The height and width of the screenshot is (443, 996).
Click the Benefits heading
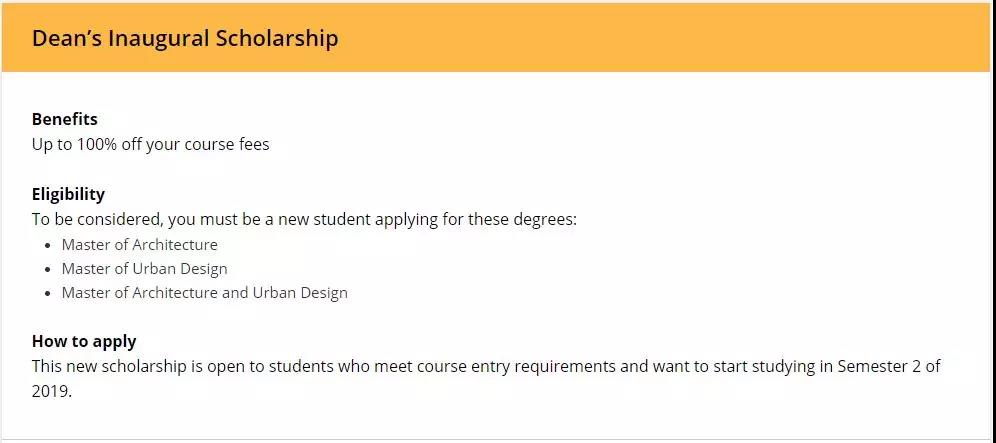65,119
